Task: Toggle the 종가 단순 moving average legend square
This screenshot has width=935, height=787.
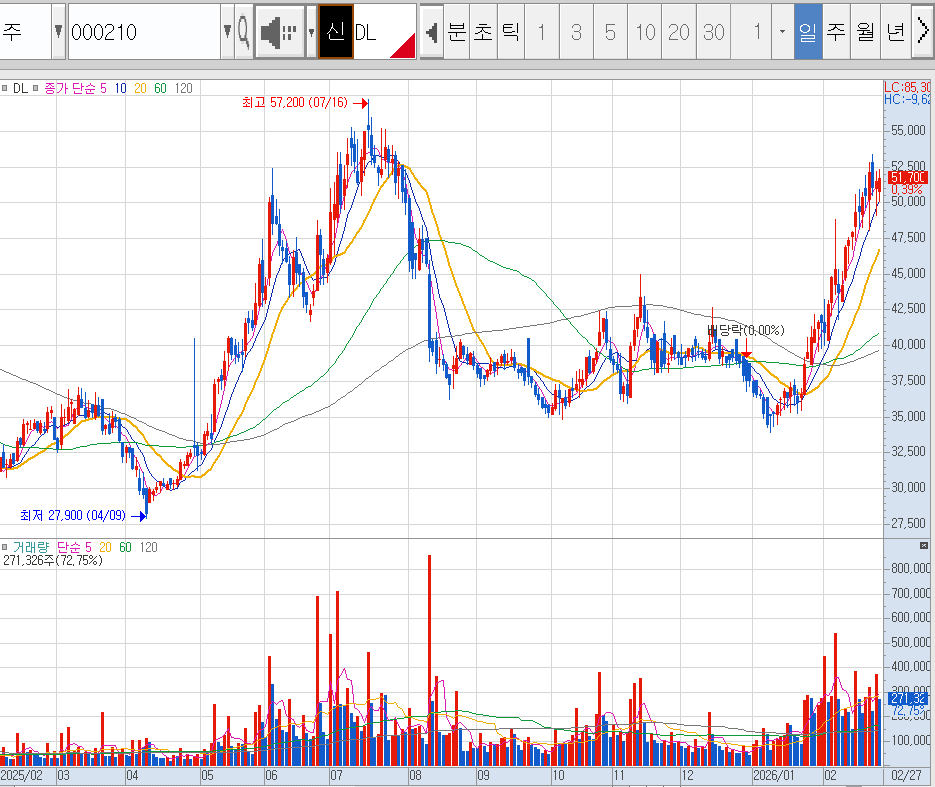Action: pos(35,88)
